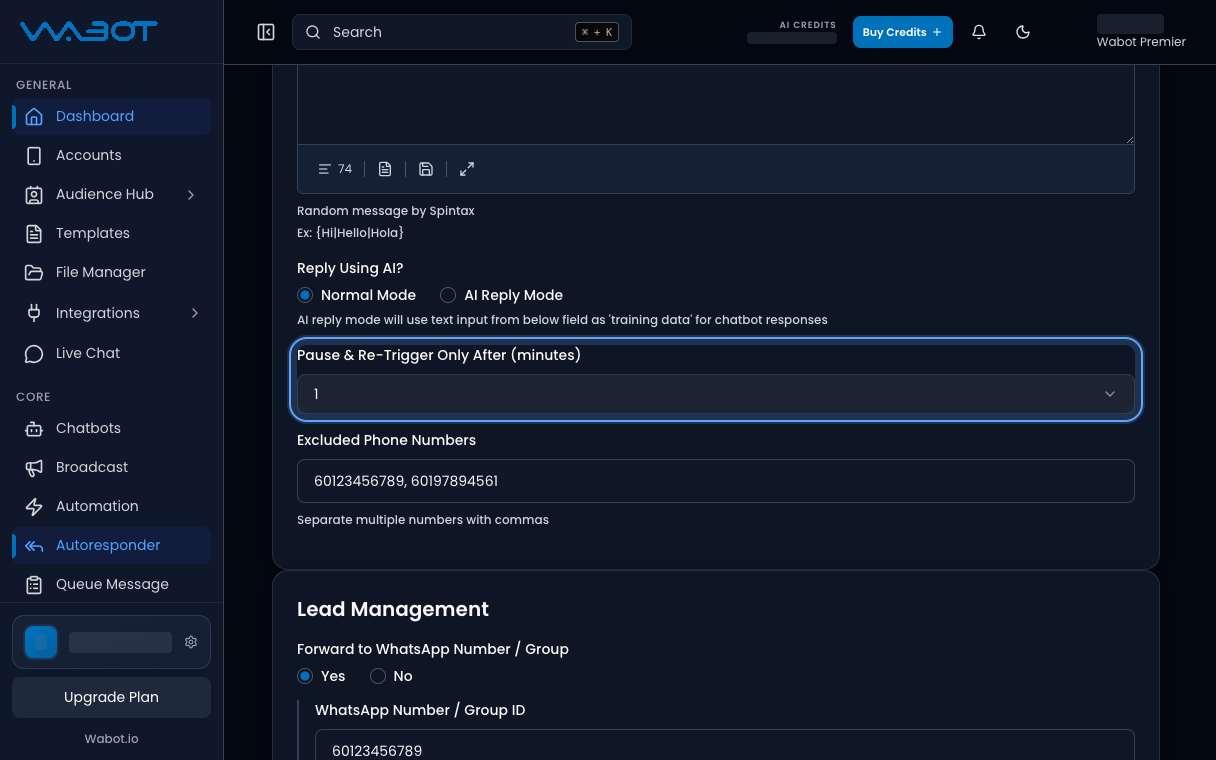The width and height of the screenshot is (1216, 760).
Task: Expand the message editor to fullscreen
Action: tap(467, 169)
